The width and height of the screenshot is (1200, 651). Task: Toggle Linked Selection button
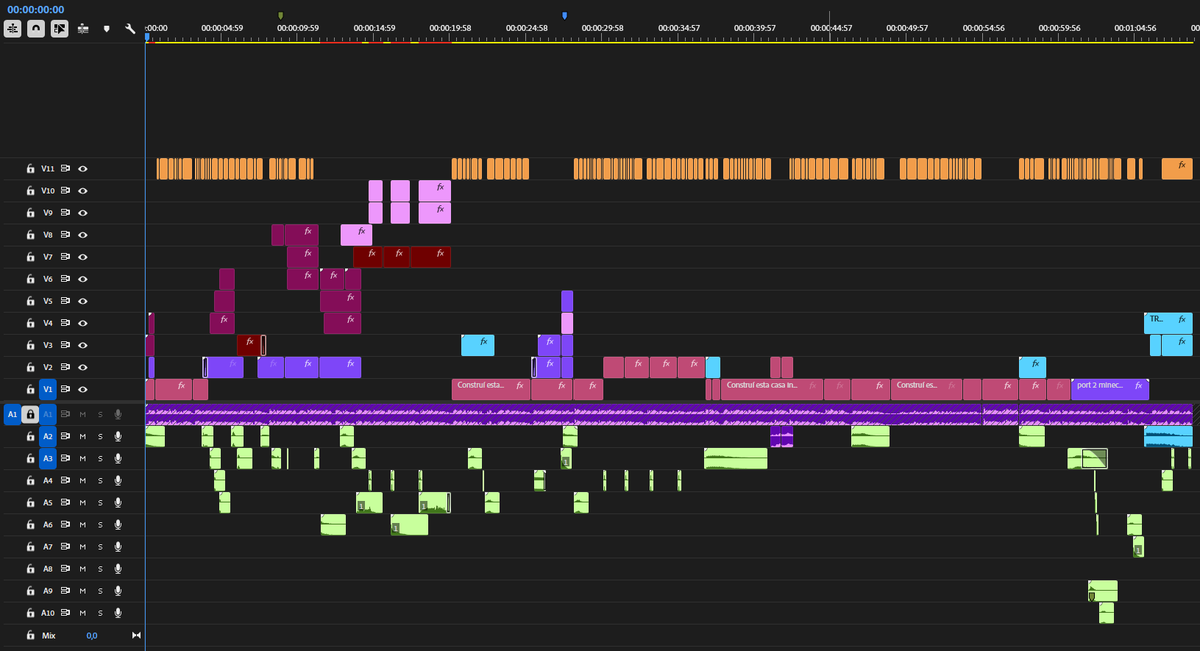60,29
